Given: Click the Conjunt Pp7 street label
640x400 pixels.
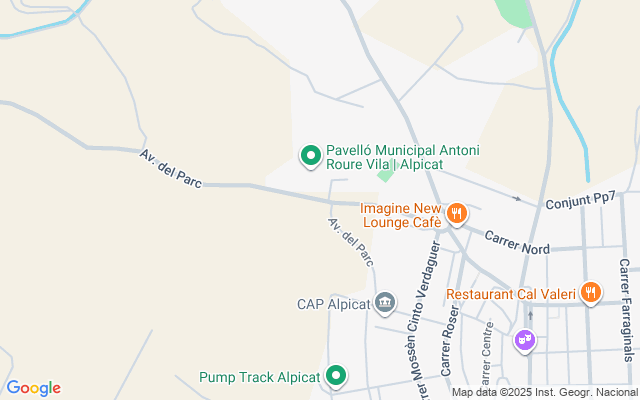Looking at the screenshot, I should tap(580, 200).
